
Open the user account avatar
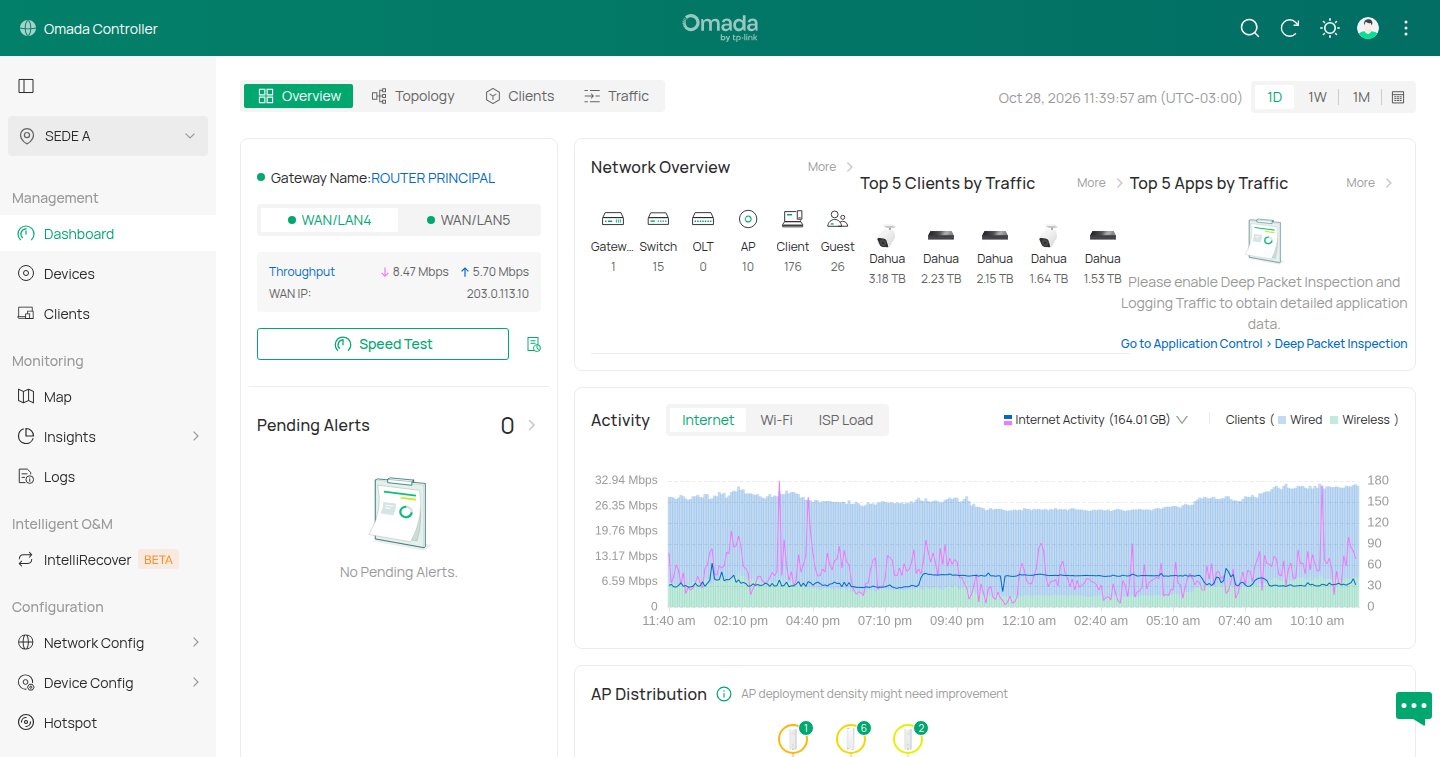1368,28
